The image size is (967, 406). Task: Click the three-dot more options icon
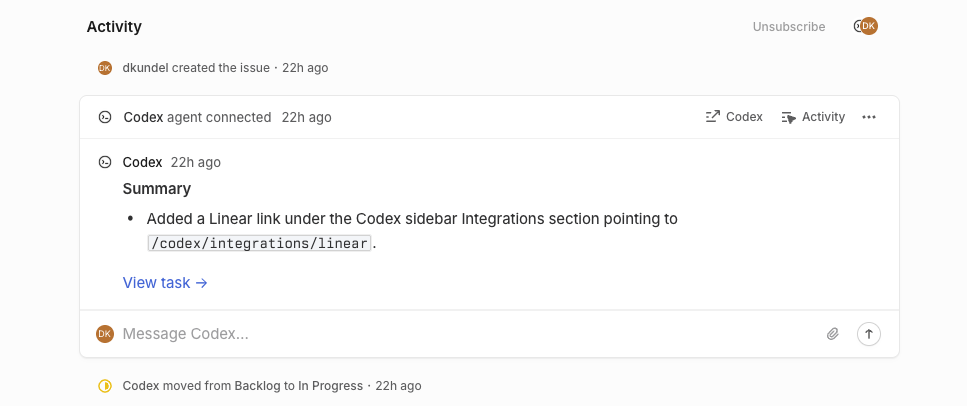869,117
